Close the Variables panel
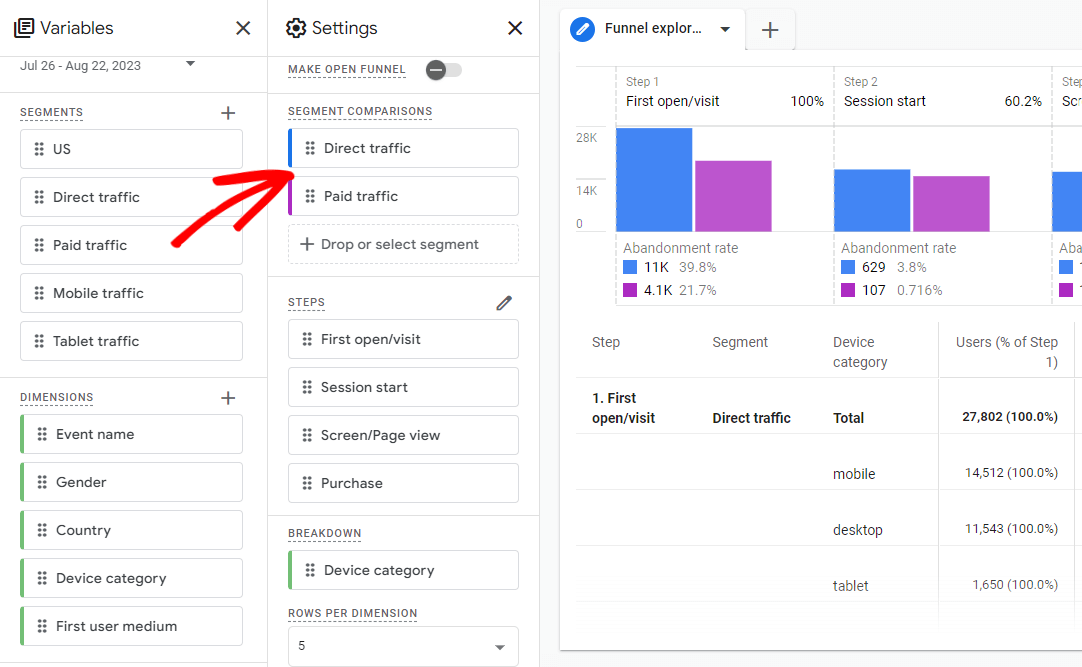This screenshot has height=667, width=1082. [243, 28]
